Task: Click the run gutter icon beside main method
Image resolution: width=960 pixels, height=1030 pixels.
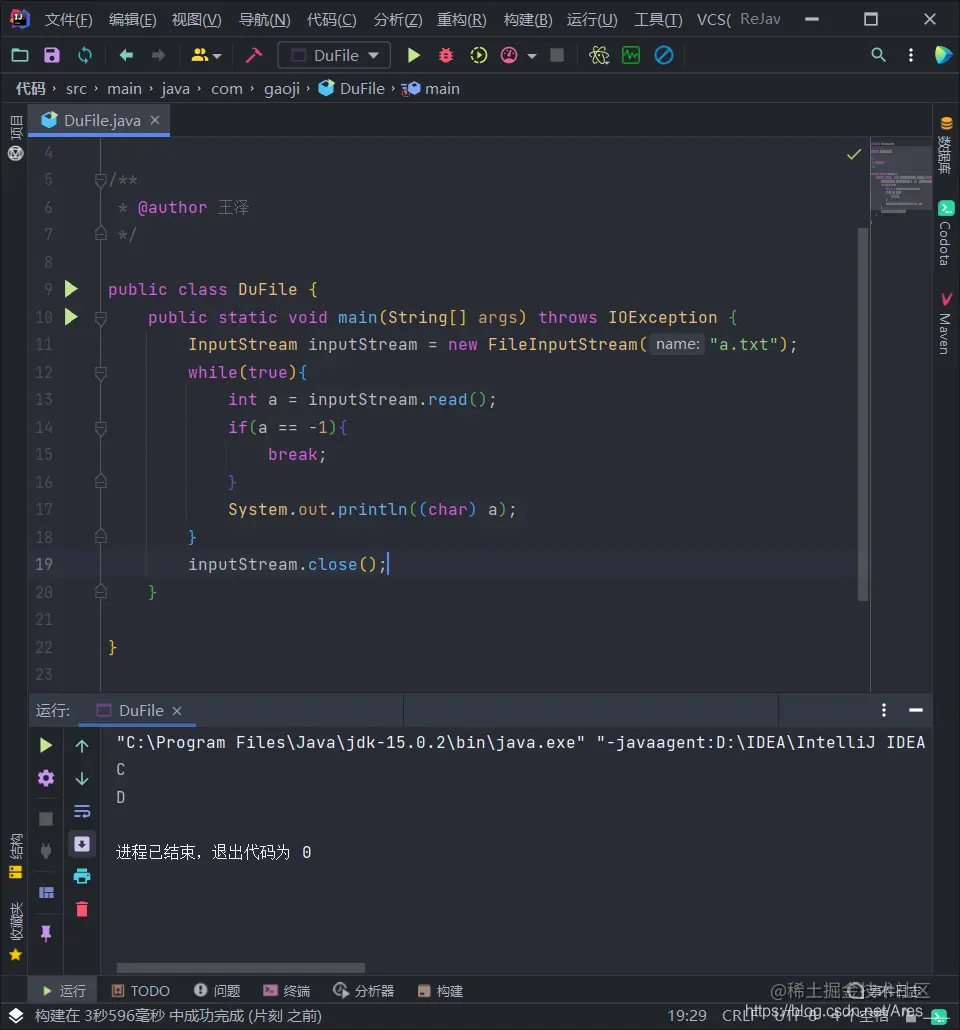Action: point(71,317)
